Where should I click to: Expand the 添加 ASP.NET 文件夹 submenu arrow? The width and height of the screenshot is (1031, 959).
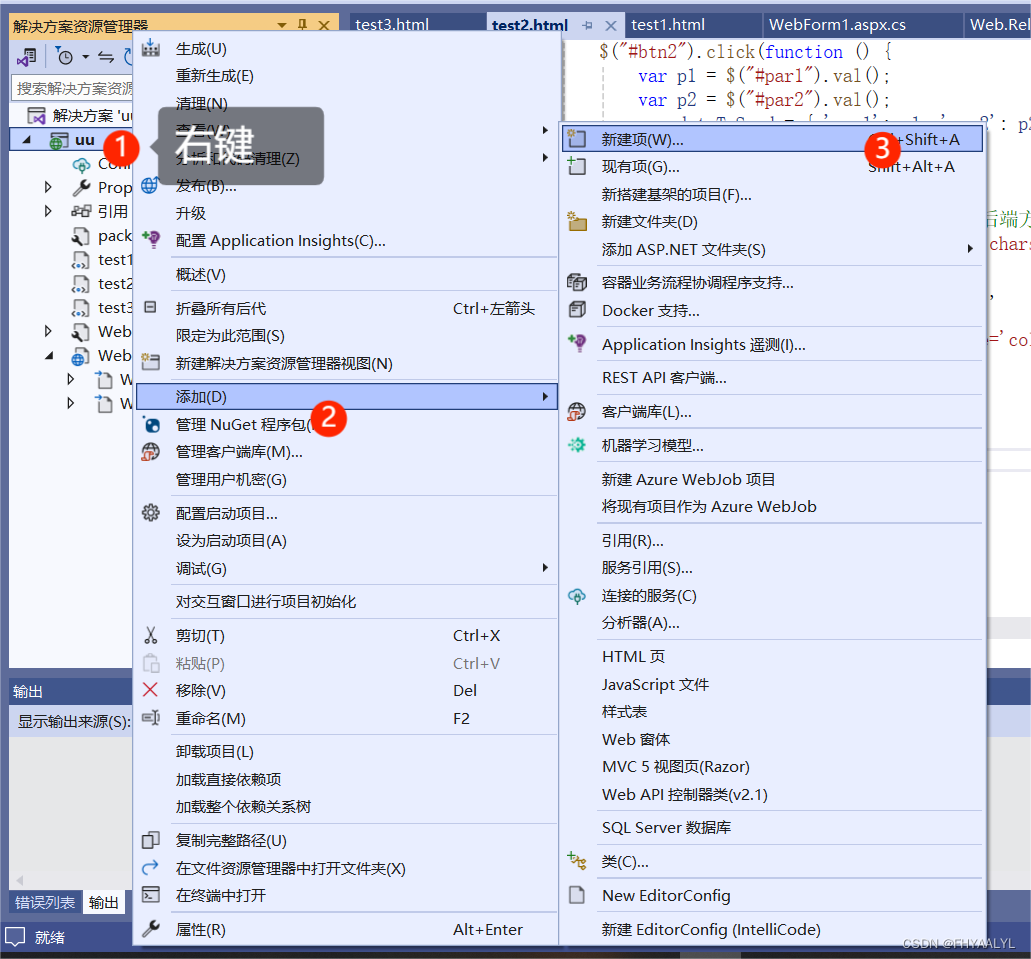[x=971, y=249]
